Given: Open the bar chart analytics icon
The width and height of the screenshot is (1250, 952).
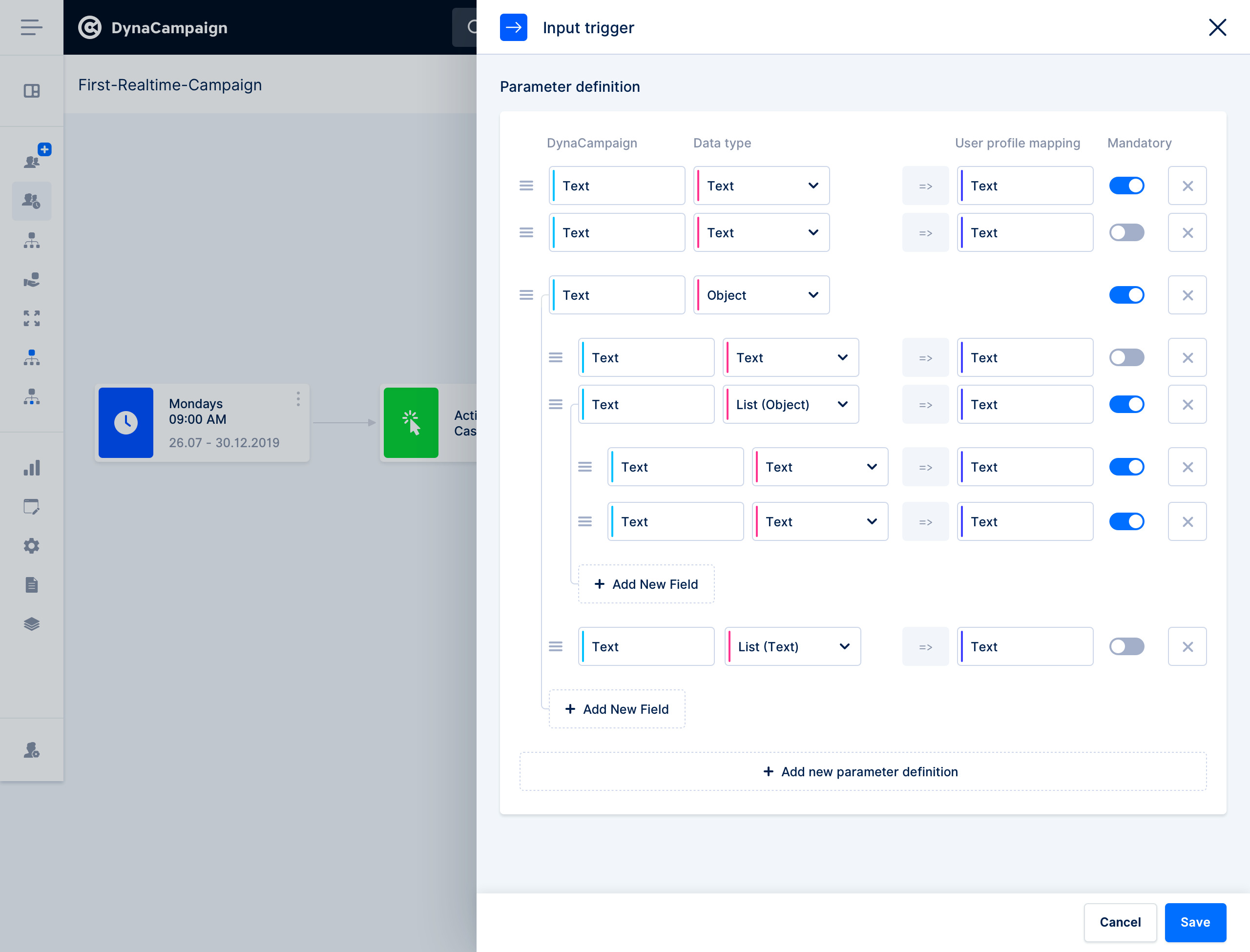Looking at the screenshot, I should coord(32,468).
